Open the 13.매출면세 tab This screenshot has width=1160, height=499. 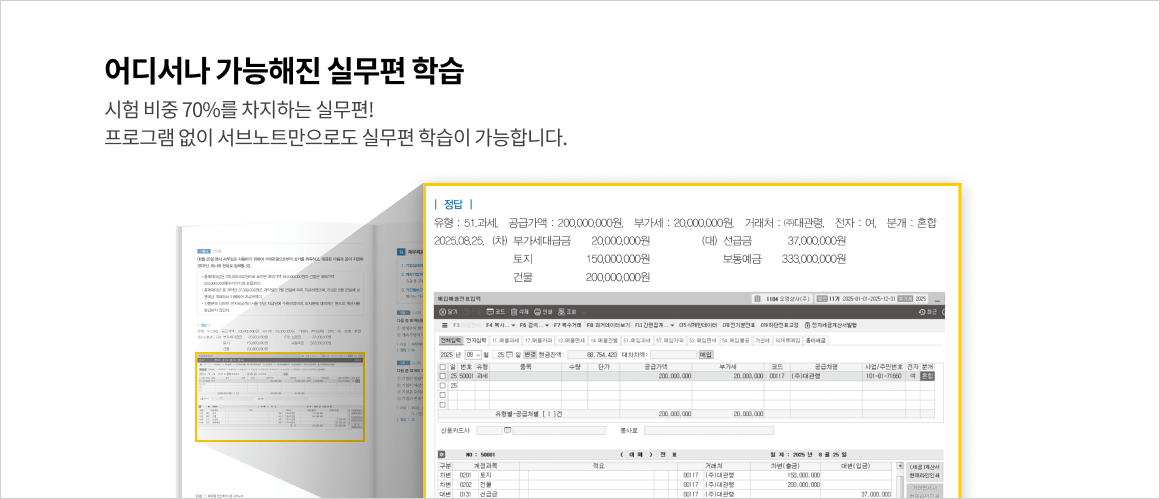point(571,340)
